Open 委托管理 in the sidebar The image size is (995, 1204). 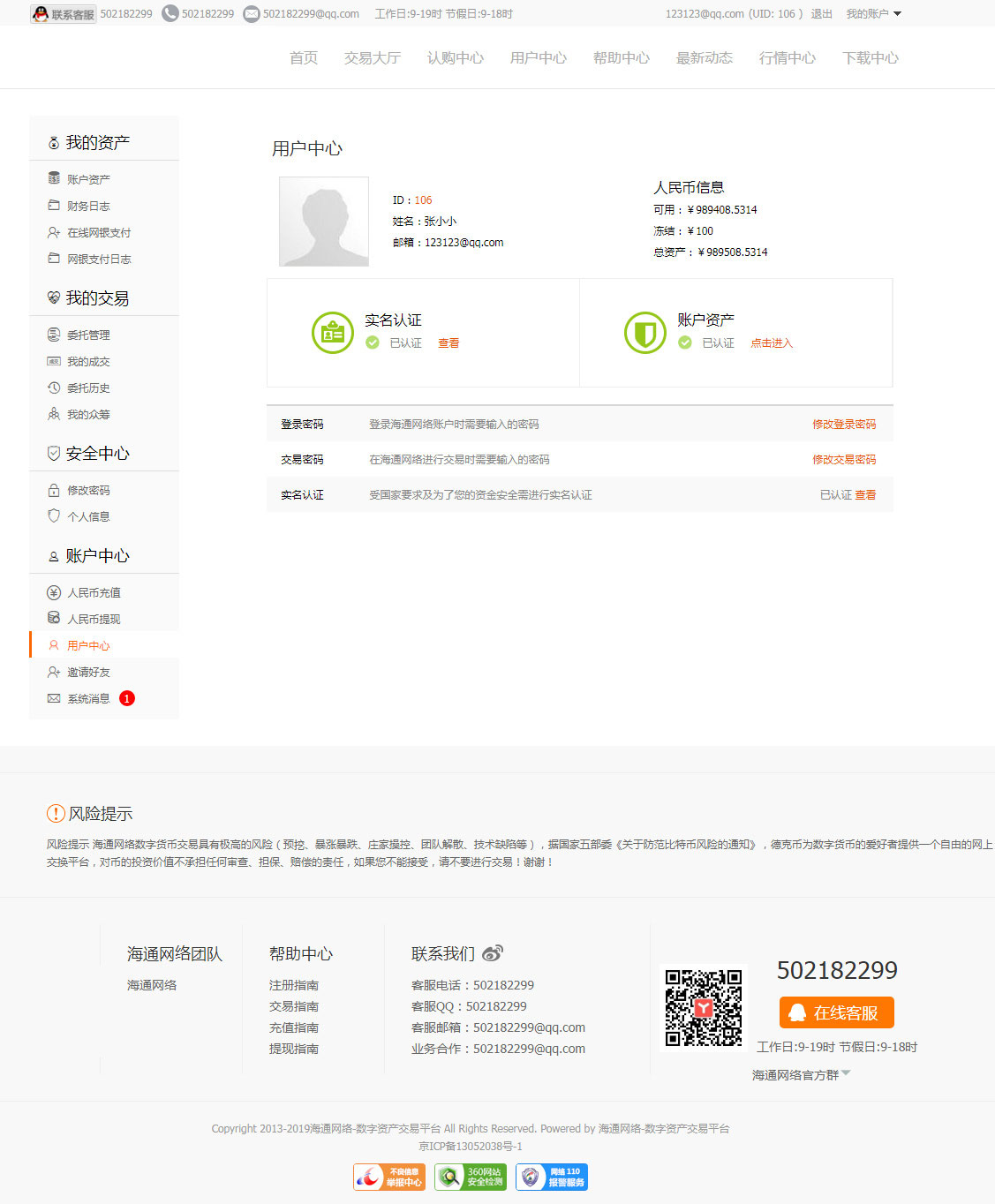click(x=88, y=335)
